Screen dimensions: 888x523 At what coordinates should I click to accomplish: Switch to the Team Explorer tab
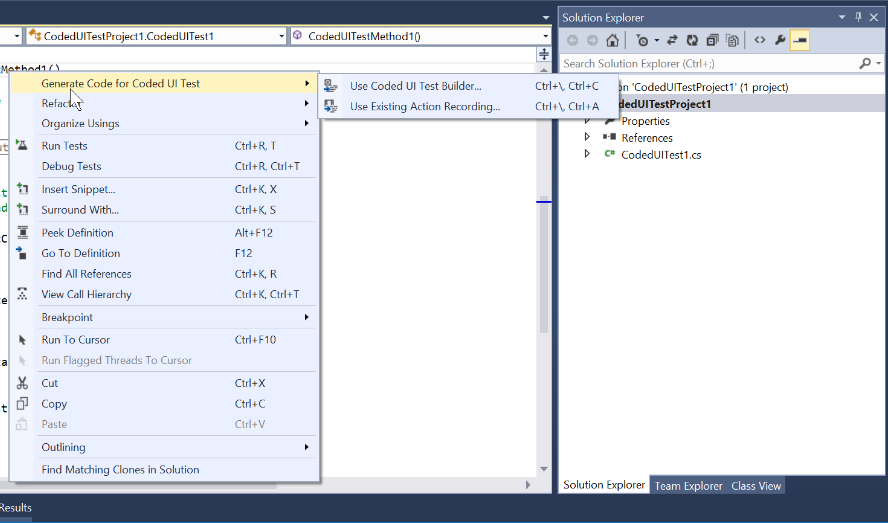point(688,486)
